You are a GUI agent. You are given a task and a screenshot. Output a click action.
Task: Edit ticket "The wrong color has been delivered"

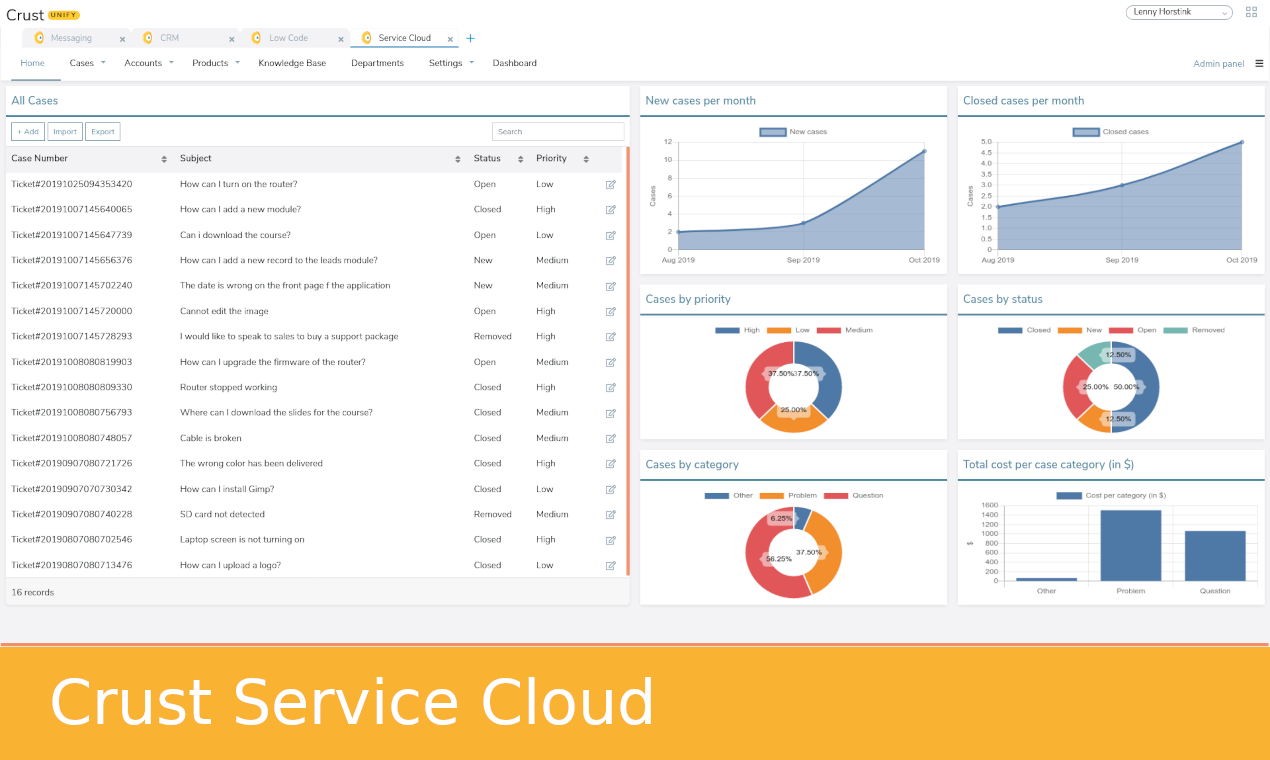(610, 464)
